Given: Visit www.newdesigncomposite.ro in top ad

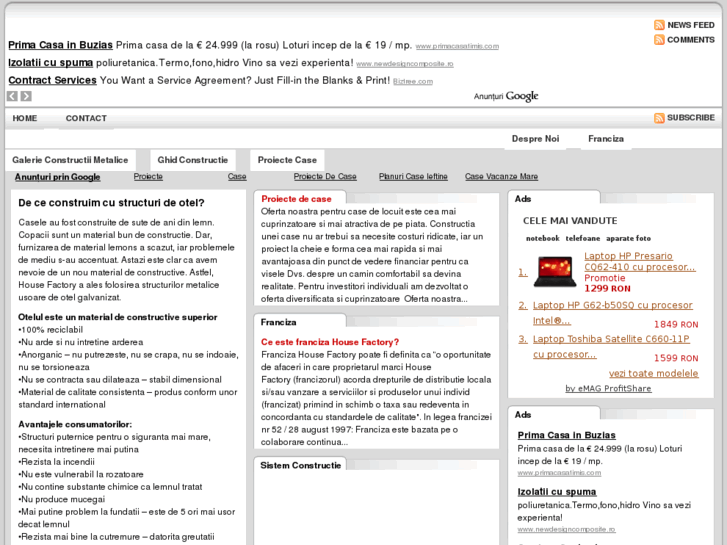Looking at the screenshot, I should pyautogui.click(x=405, y=64).
